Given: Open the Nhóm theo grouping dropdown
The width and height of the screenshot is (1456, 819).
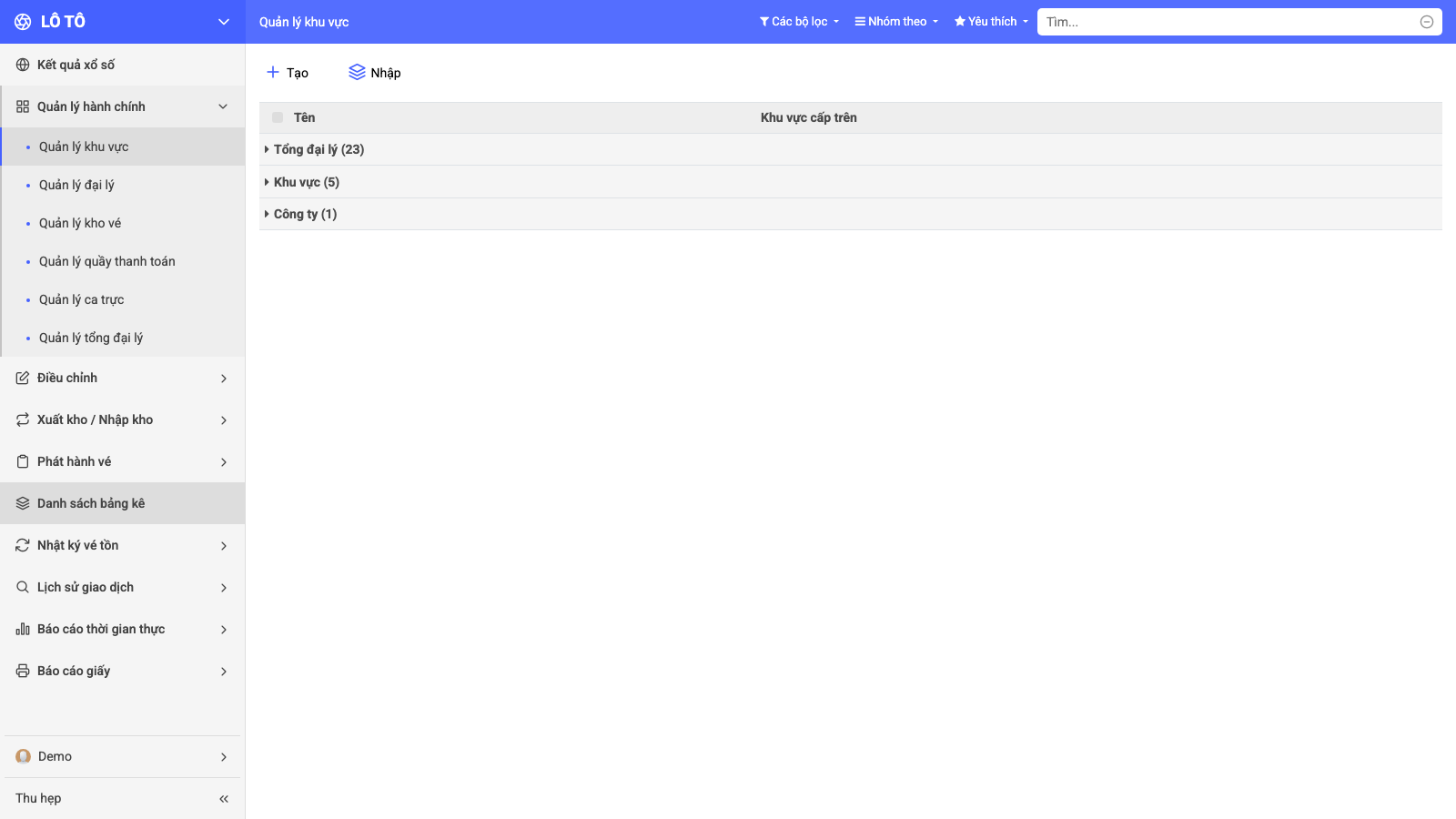Looking at the screenshot, I should click(896, 22).
